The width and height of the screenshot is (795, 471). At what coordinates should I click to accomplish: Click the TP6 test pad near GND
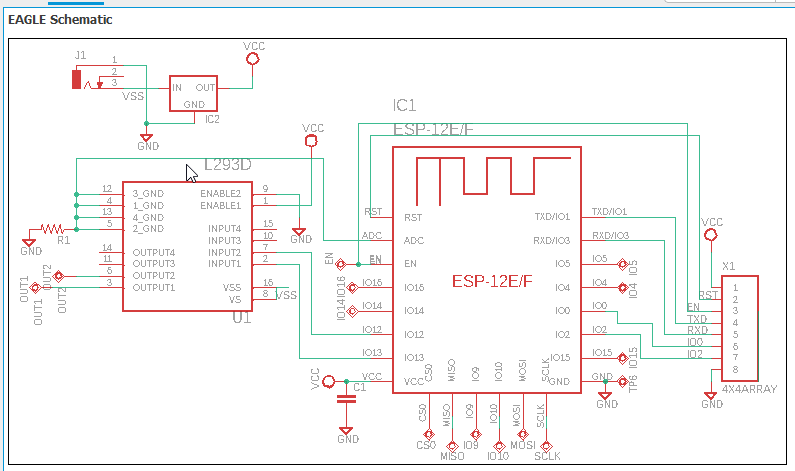622,381
